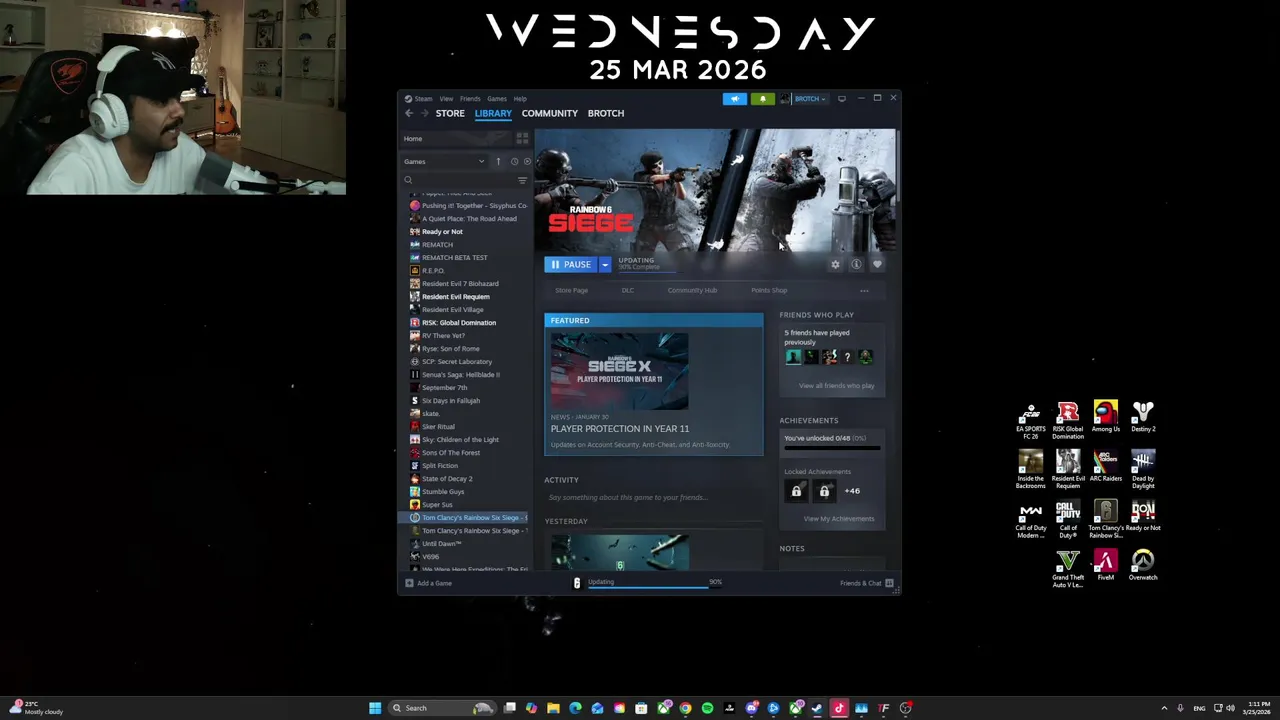Screen dimensions: 1280x720
Task: Click the sort ascending arrow icon
Action: click(498, 161)
